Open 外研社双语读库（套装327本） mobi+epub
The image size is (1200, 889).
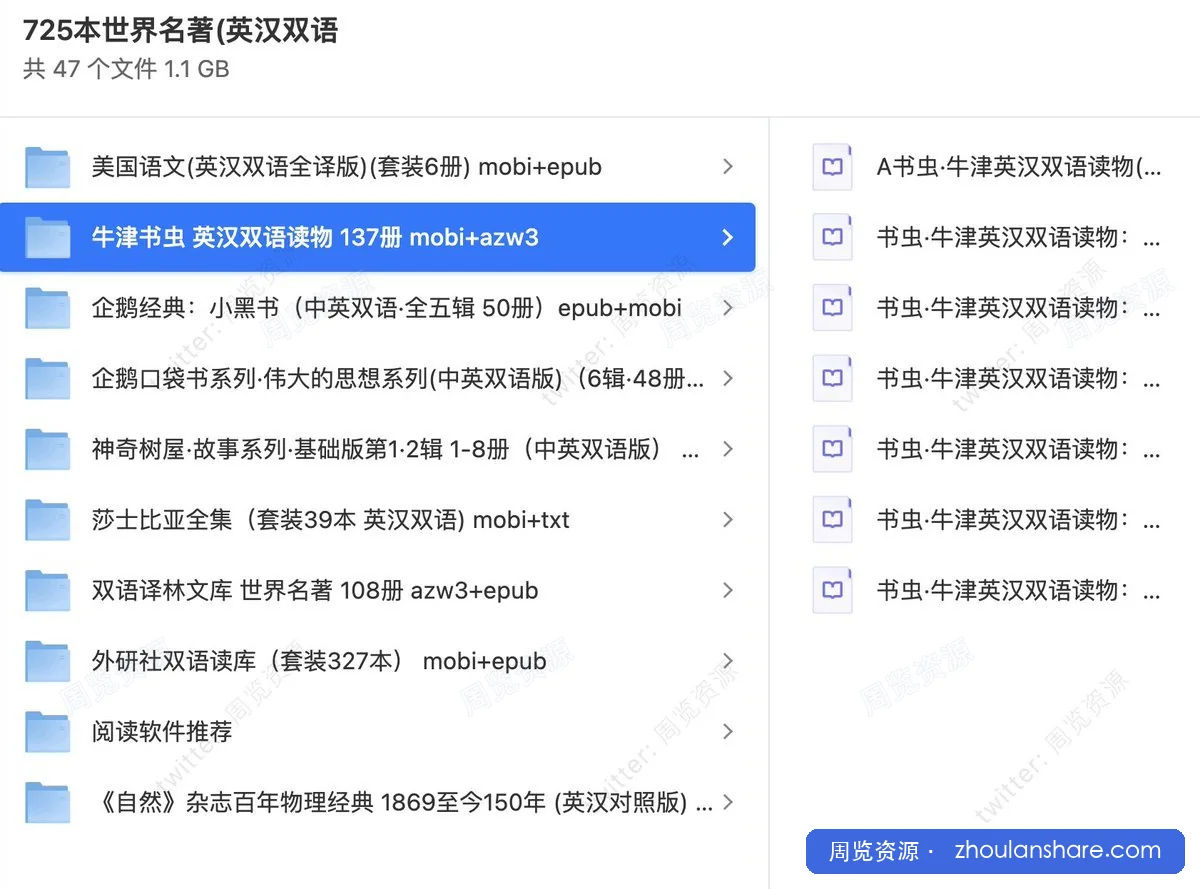pyautogui.click(x=319, y=661)
